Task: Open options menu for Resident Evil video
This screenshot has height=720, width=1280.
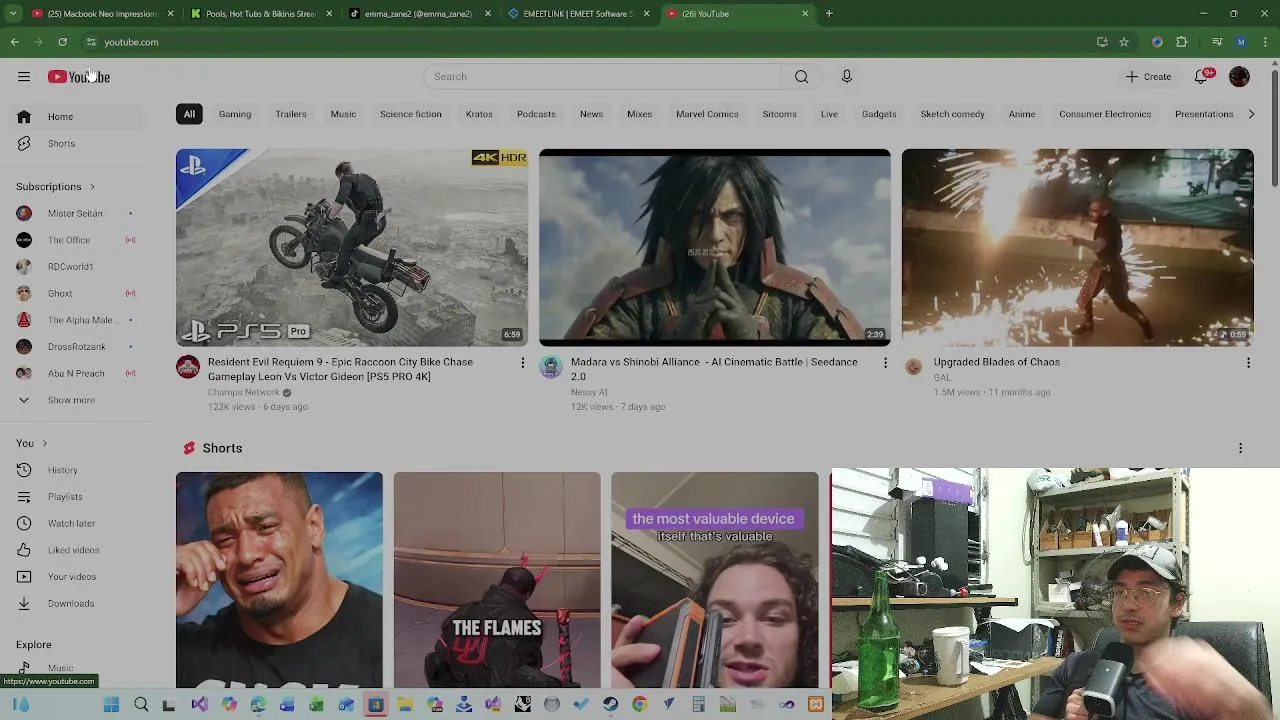Action: tap(522, 363)
